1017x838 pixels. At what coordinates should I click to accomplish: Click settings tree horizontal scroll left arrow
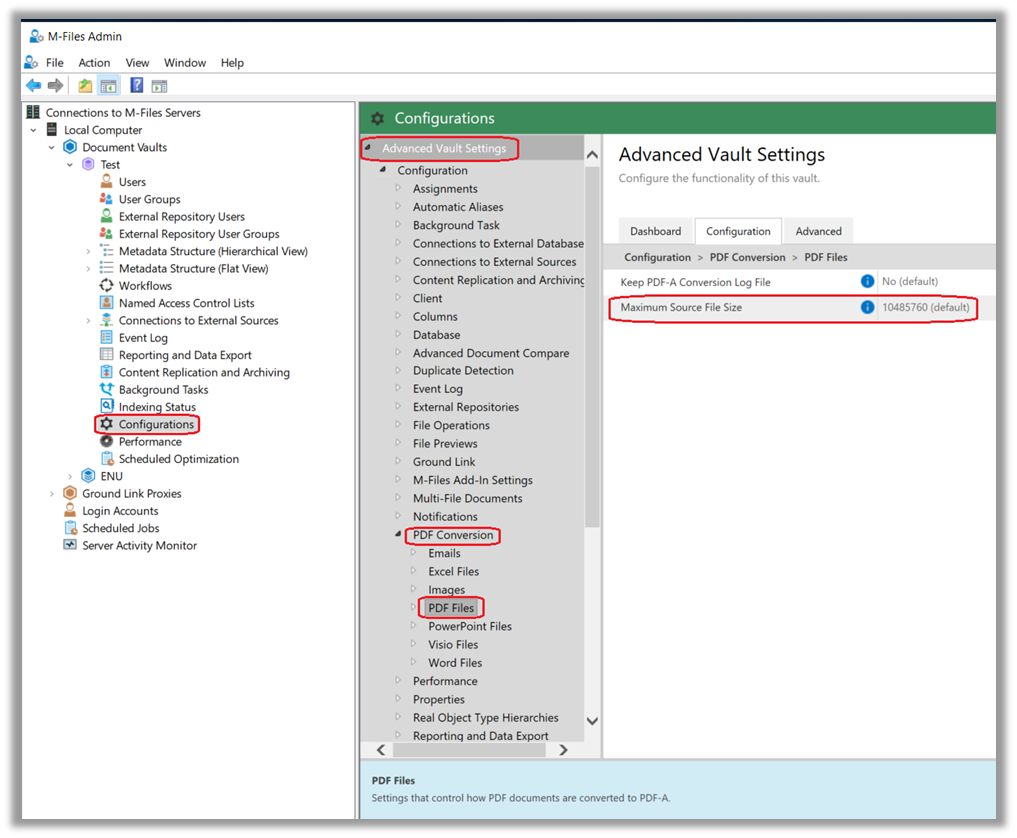381,750
